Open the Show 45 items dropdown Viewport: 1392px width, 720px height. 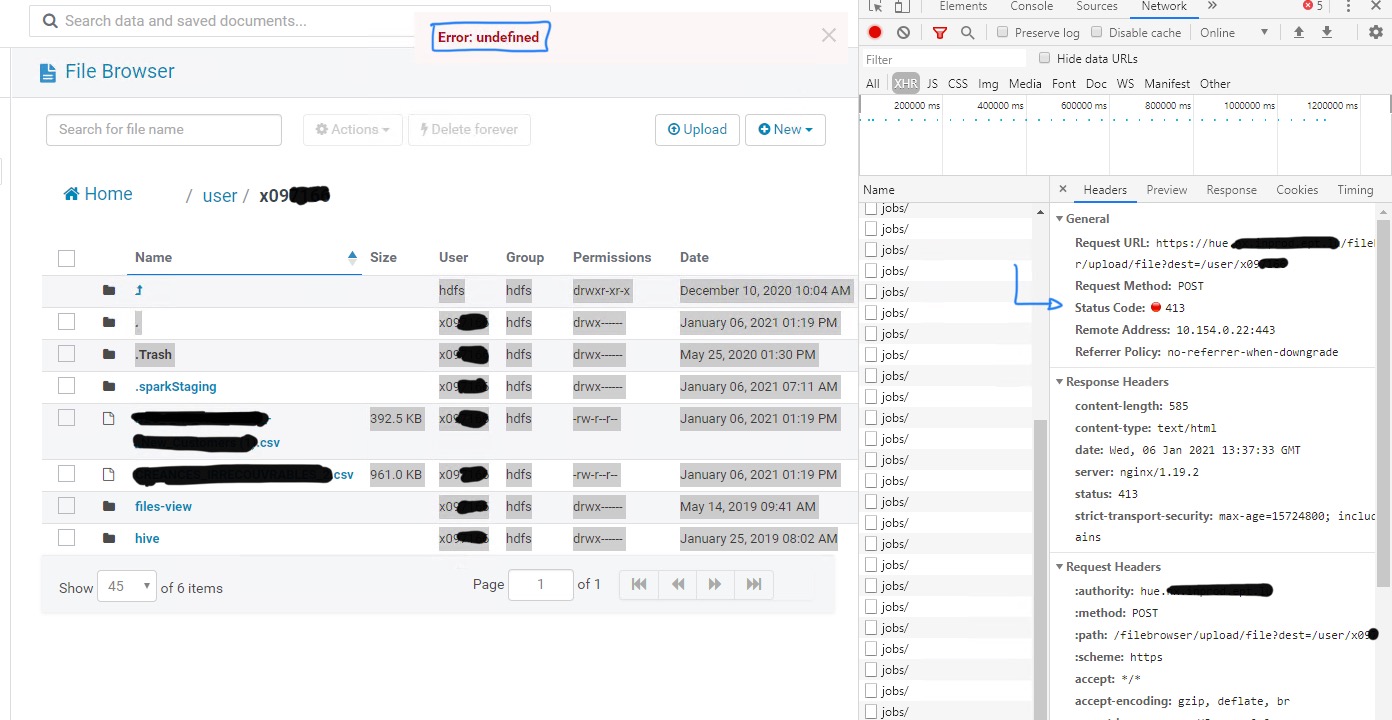click(127, 587)
